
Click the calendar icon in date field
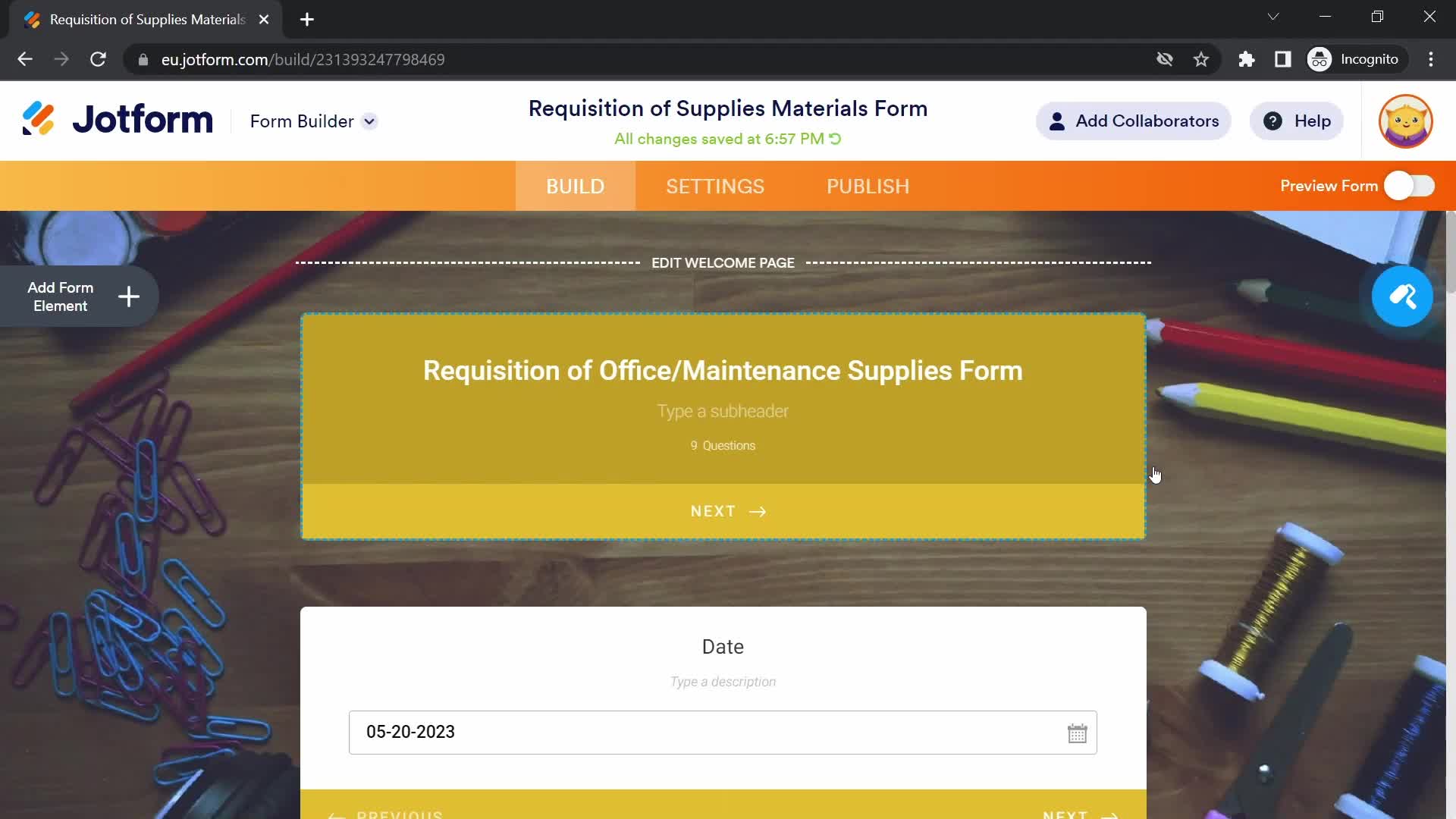[1078, 732]
